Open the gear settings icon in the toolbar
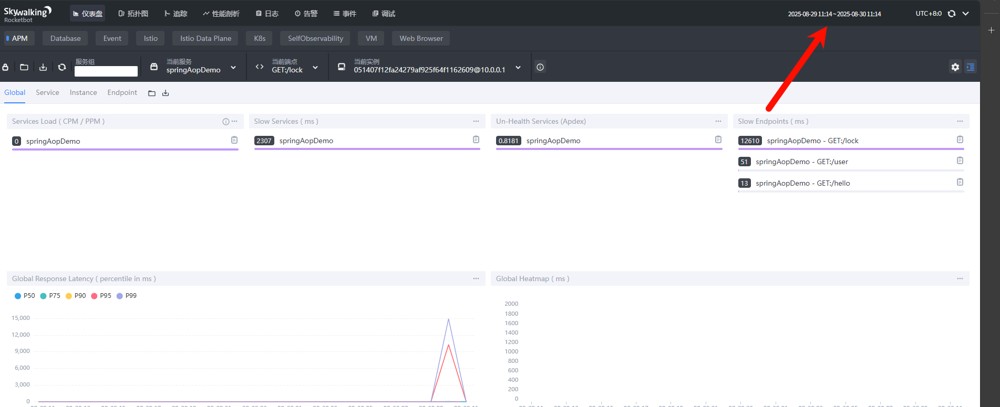Viewport: 1000px width, 407px height. click(955, 67)
